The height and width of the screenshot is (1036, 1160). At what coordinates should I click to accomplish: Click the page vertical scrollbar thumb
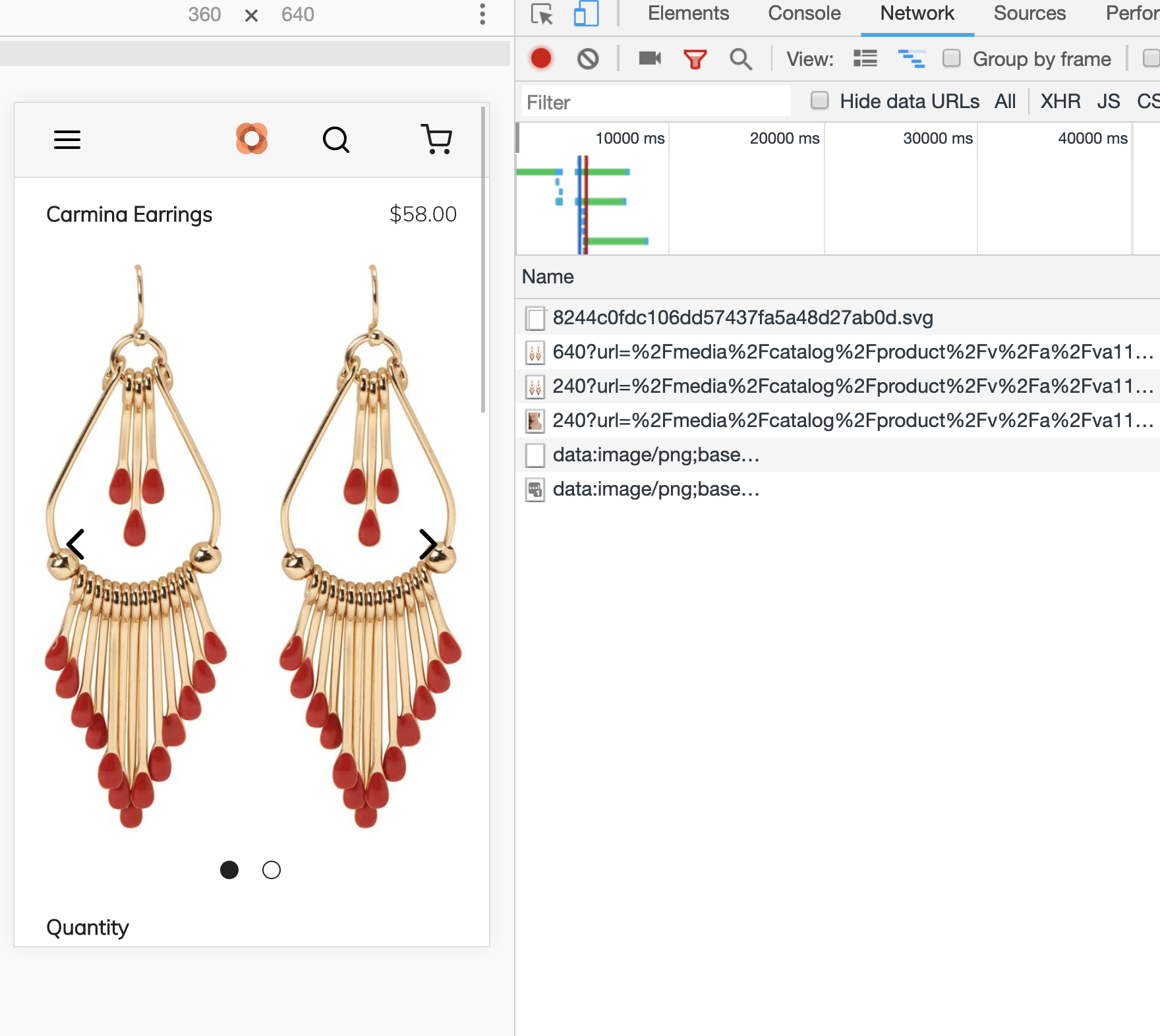pos(483,260)
